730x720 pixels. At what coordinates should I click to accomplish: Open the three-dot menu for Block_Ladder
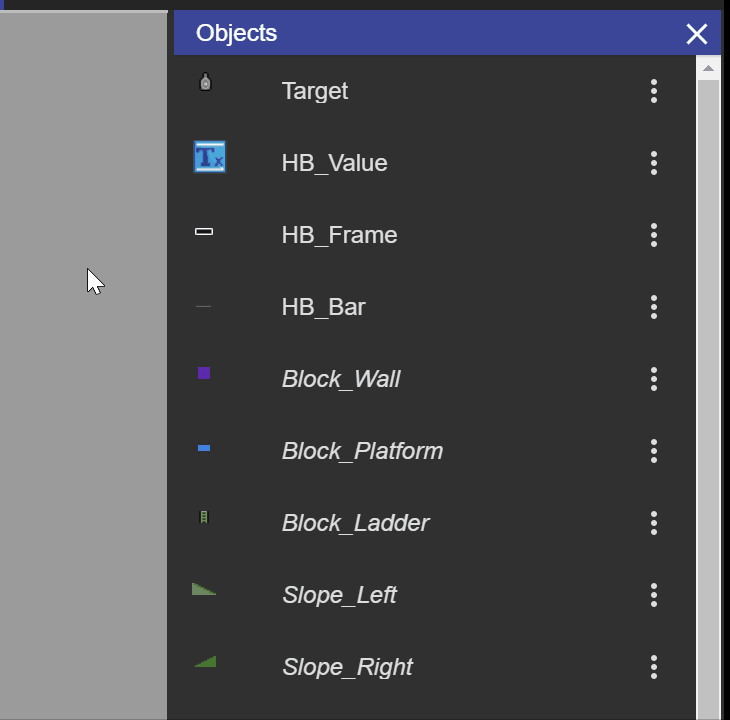click(x=654, y=523)
